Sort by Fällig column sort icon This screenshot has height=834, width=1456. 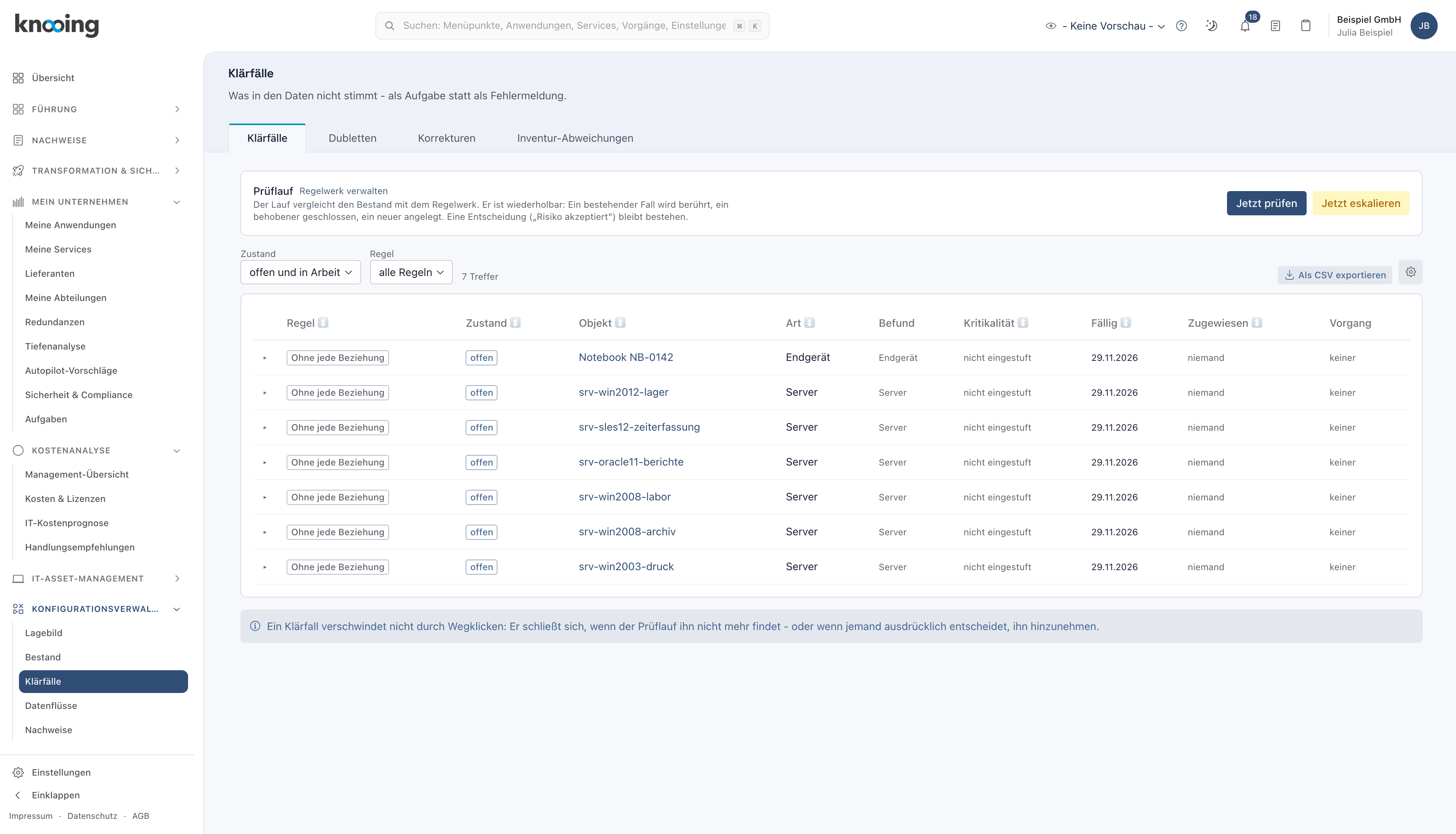(1126, 323)
